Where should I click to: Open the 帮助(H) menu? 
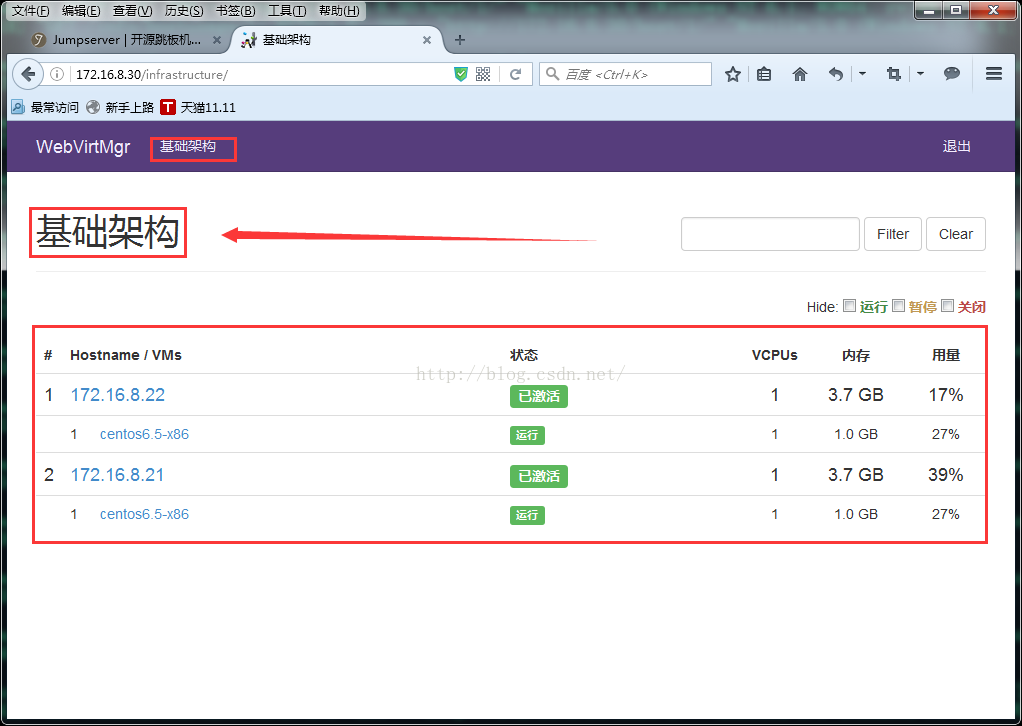pos(339,10)
